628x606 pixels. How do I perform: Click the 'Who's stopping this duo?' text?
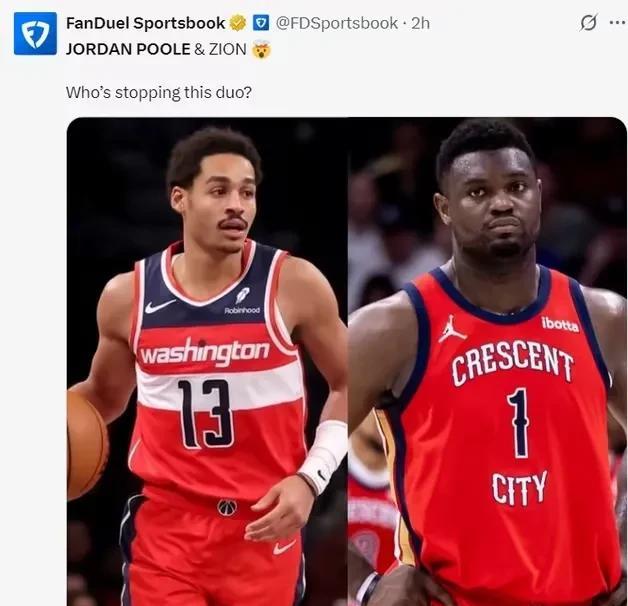click(x=159, y=93)
